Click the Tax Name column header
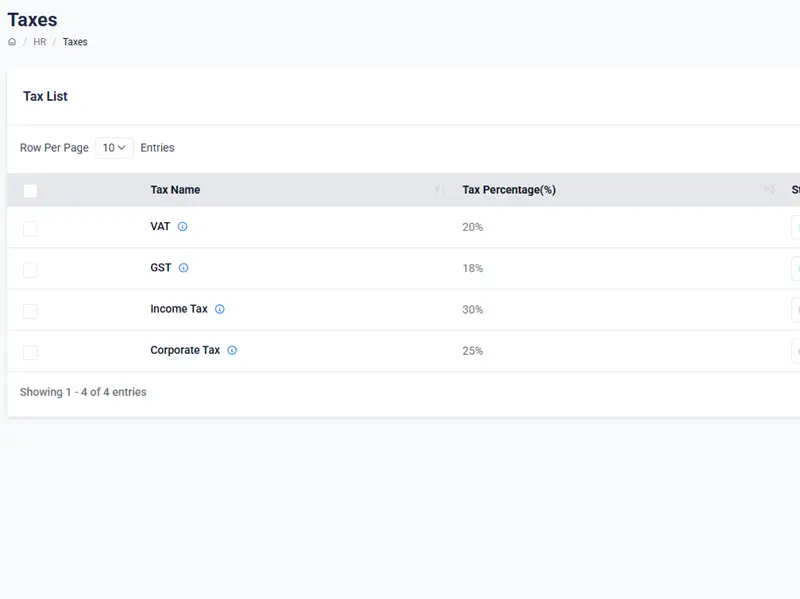 (x=175, y=190)
